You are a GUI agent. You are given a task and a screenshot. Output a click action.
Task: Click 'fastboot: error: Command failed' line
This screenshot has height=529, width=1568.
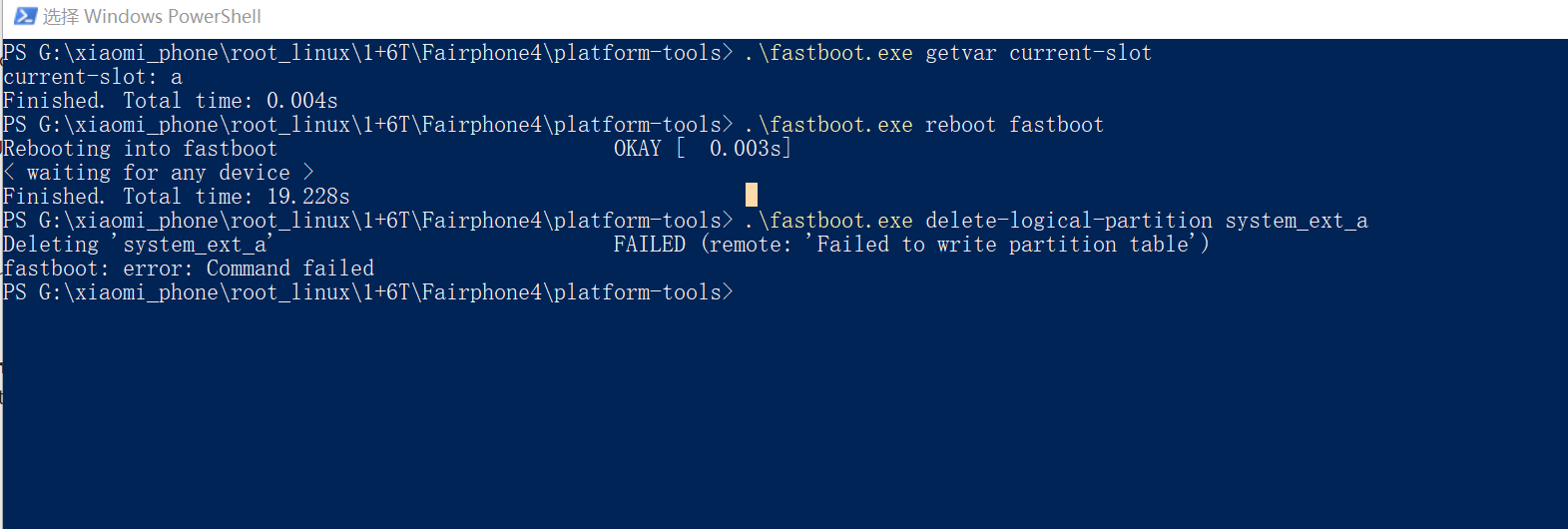pyautogui.click(x=189, y=268)
